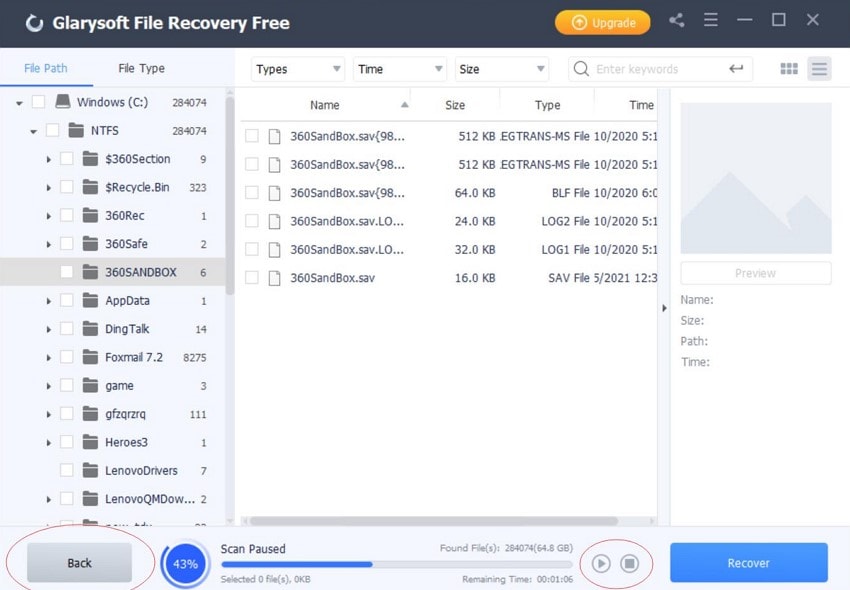Click file icon of 360SandBox.sav 16.0 KB
Image resolution: width=850 pixels, height=590 pixels.
pyautogui.click(x=275, y=278)
